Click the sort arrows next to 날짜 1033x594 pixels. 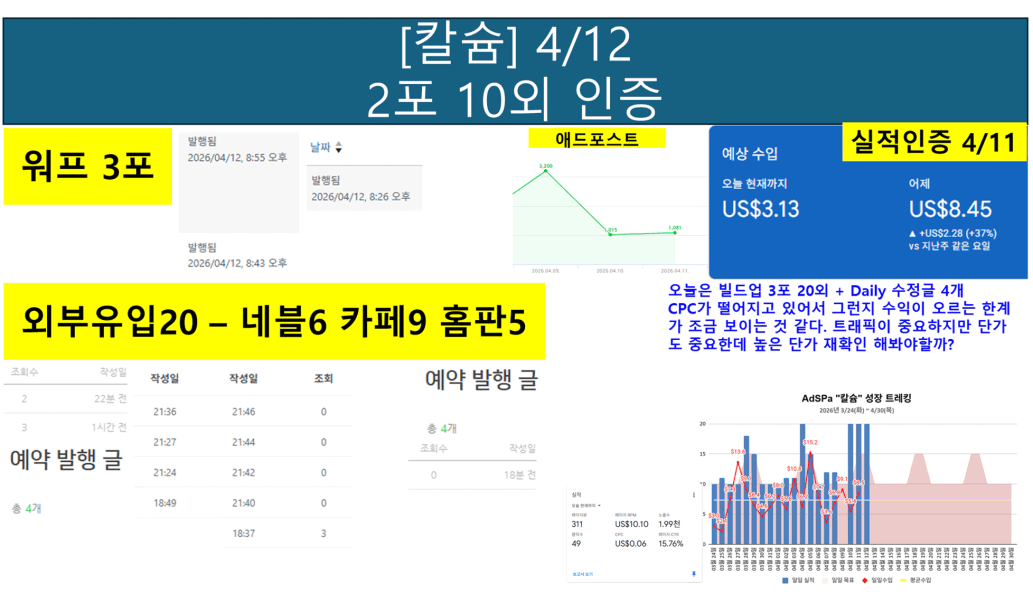pyautogui.click(x=339, y=148)
